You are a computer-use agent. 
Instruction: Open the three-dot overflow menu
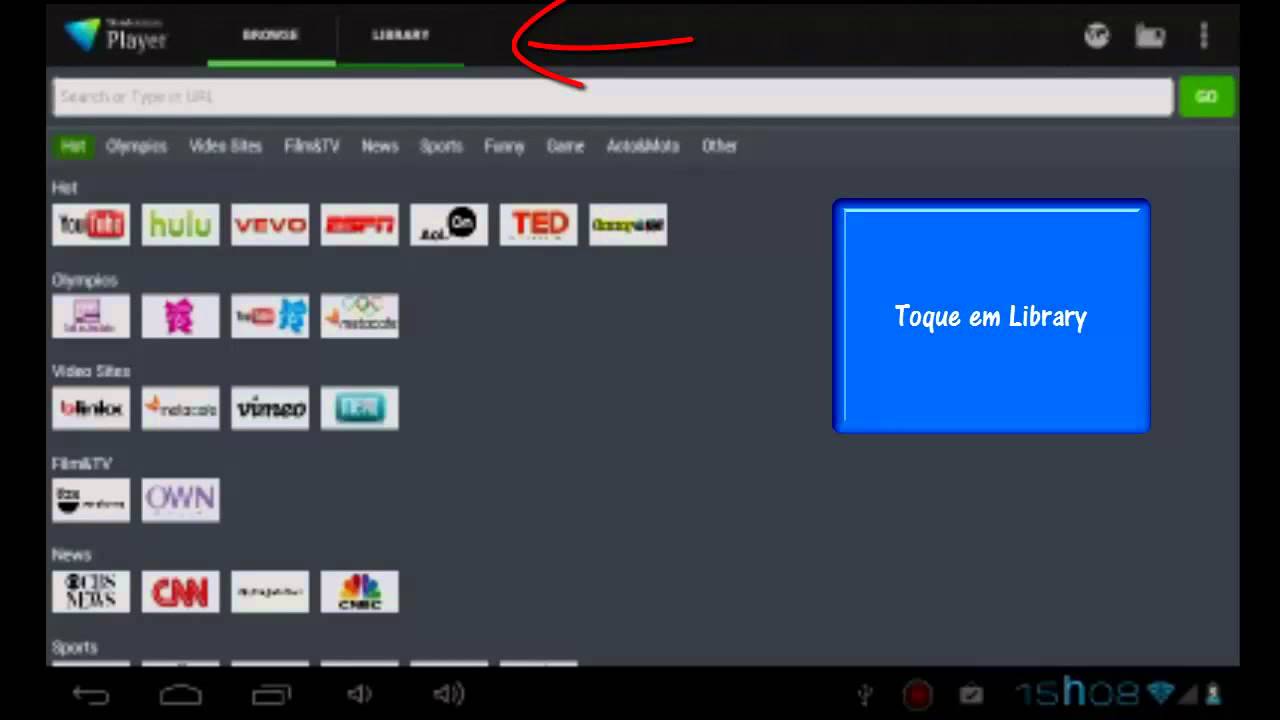pyautogui.click(x=1204, y=36)
